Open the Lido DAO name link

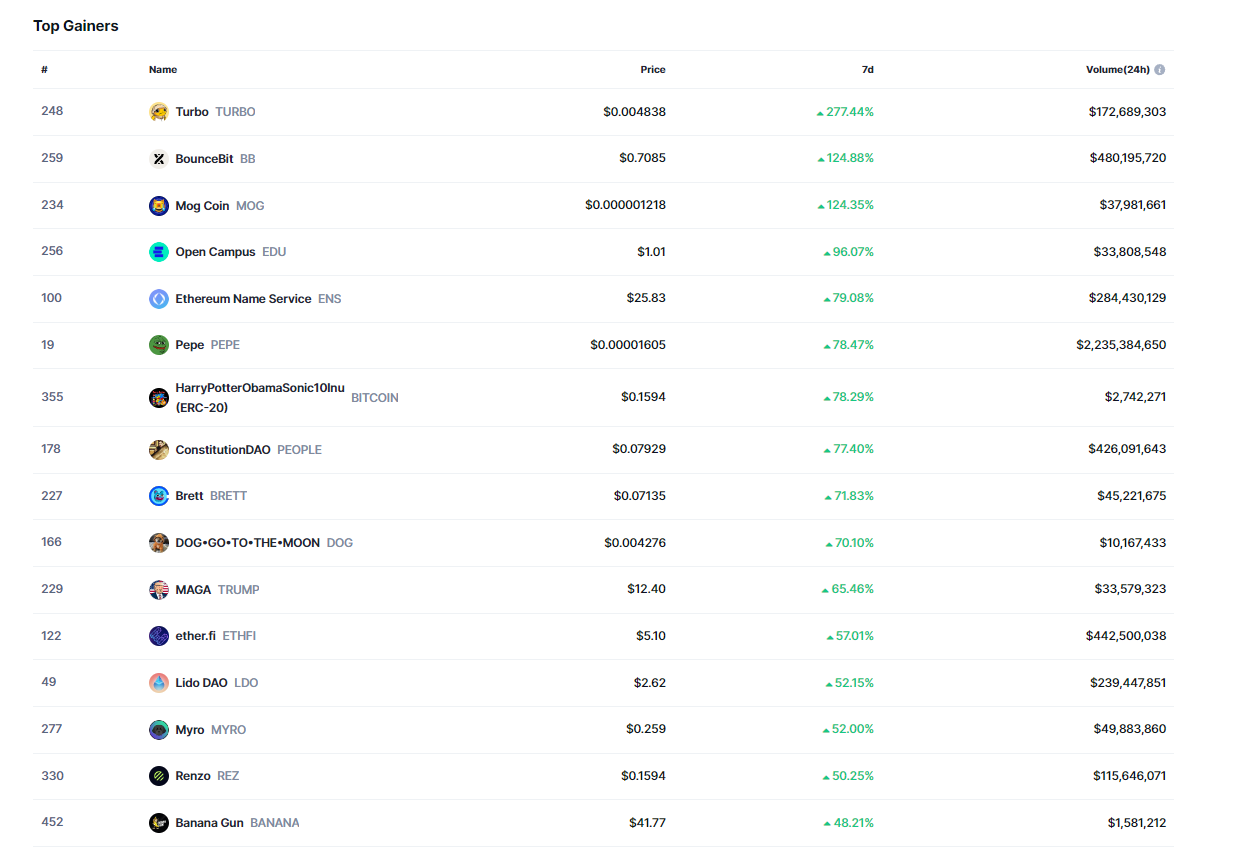coord(201,683)
